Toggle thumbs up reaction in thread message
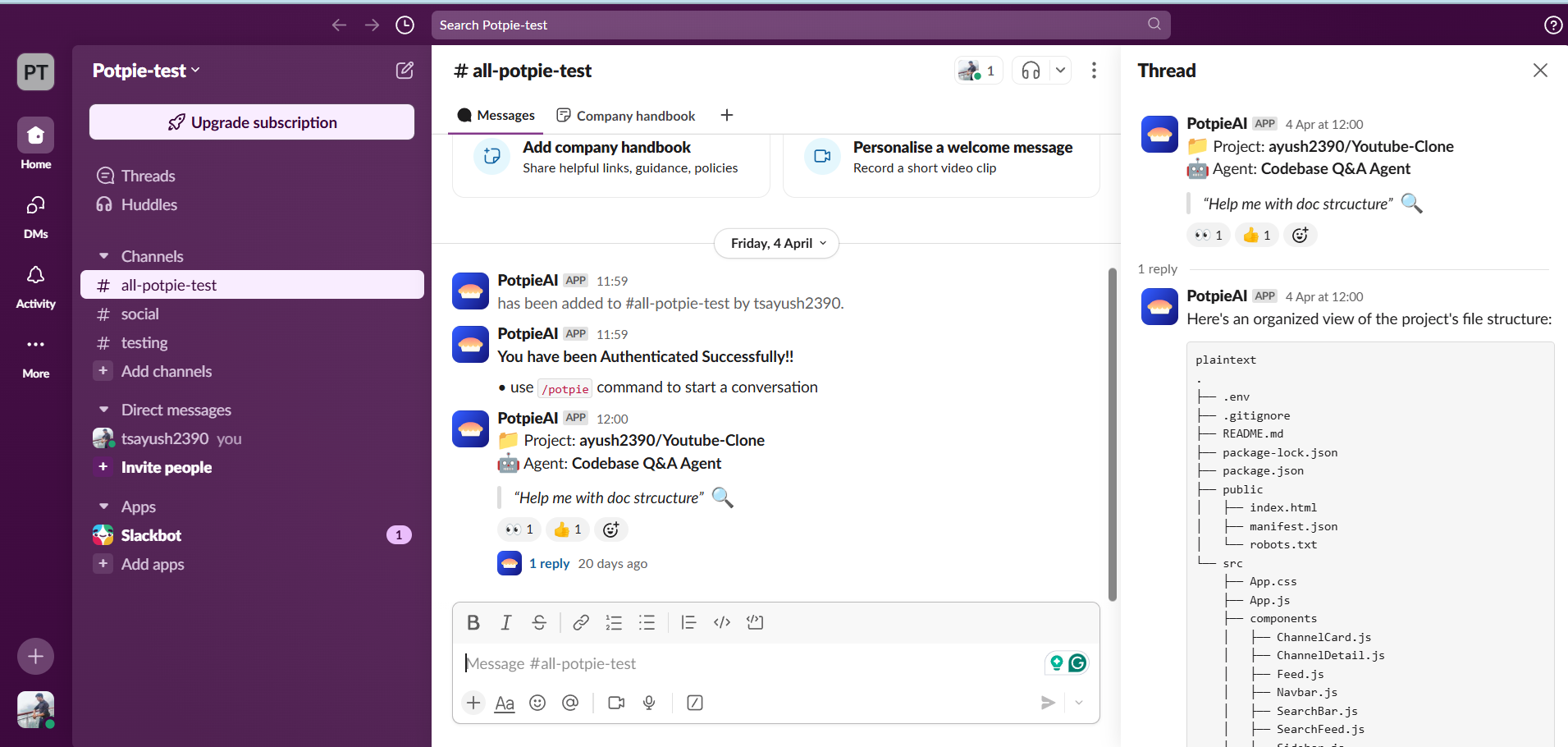 1257,236
